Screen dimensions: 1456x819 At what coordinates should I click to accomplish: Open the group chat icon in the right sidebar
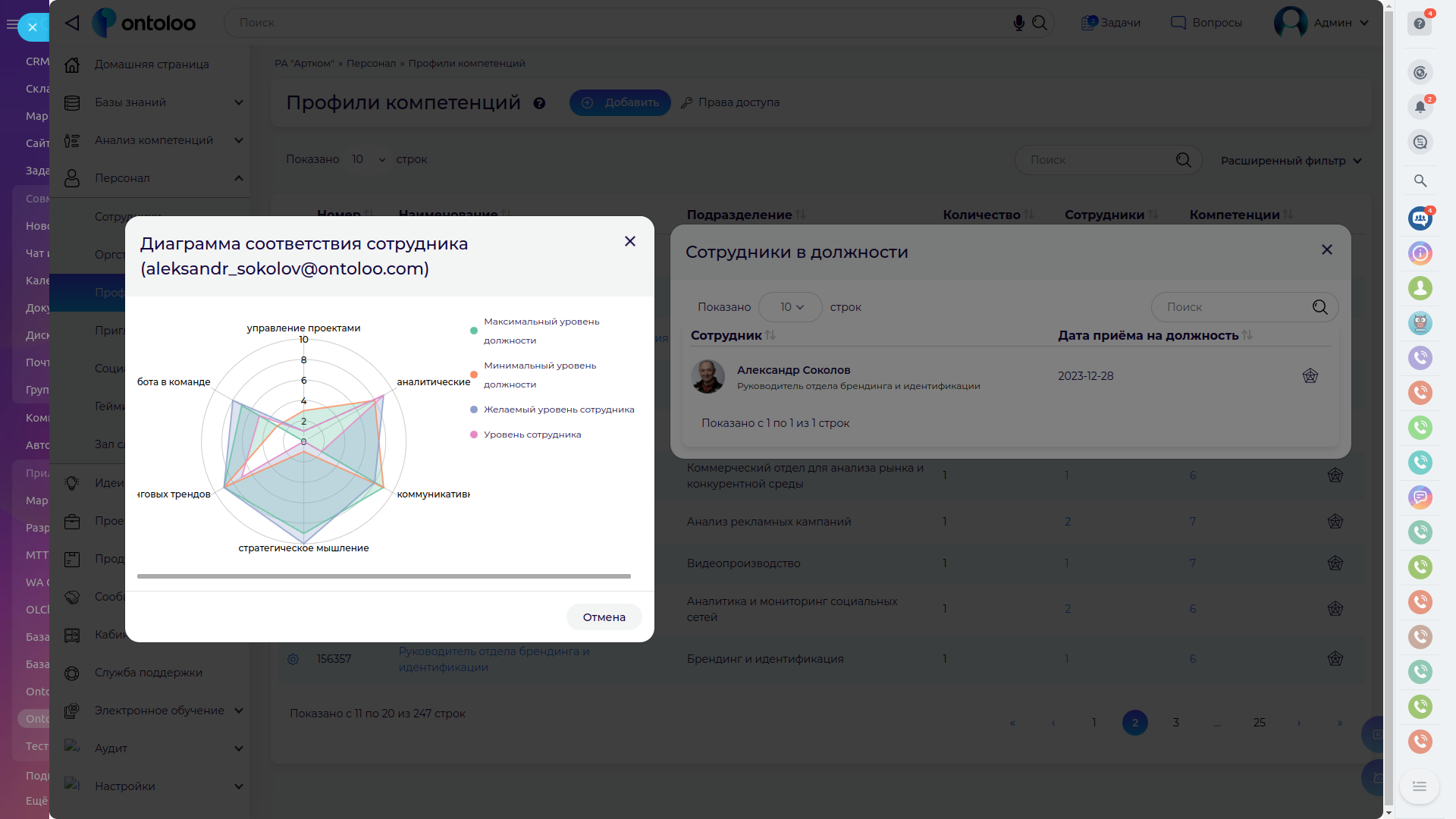(x=1420, y=218)
